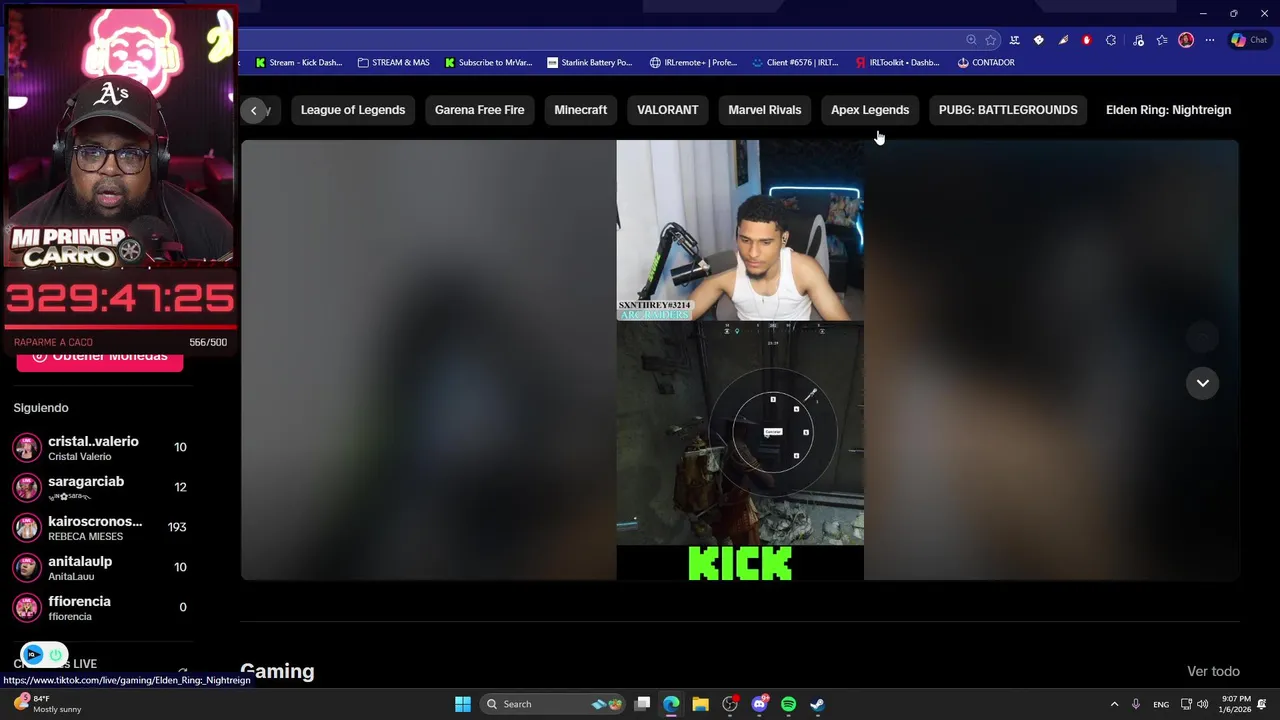Open Discord from the taskbar

point(759,704)
